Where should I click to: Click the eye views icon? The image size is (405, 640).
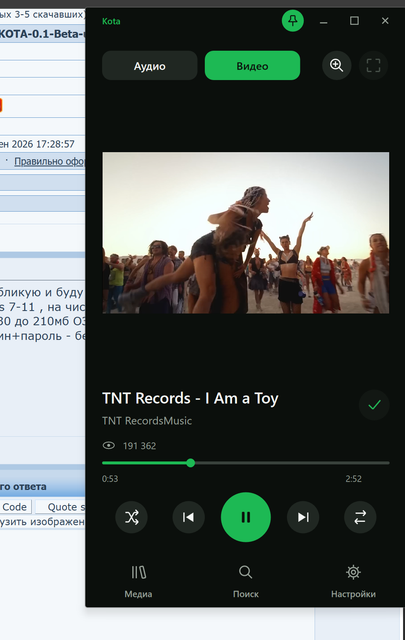[109, 445]
